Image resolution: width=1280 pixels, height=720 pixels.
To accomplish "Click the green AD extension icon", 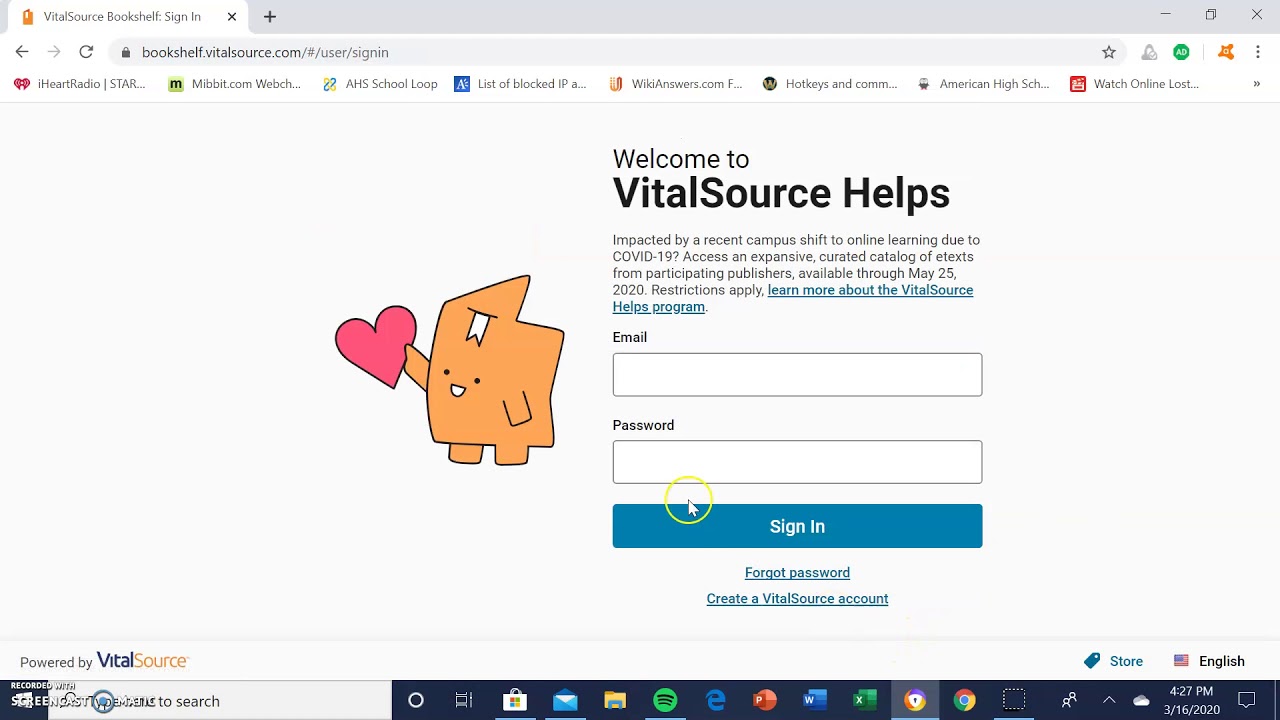I will [1181, 52].
